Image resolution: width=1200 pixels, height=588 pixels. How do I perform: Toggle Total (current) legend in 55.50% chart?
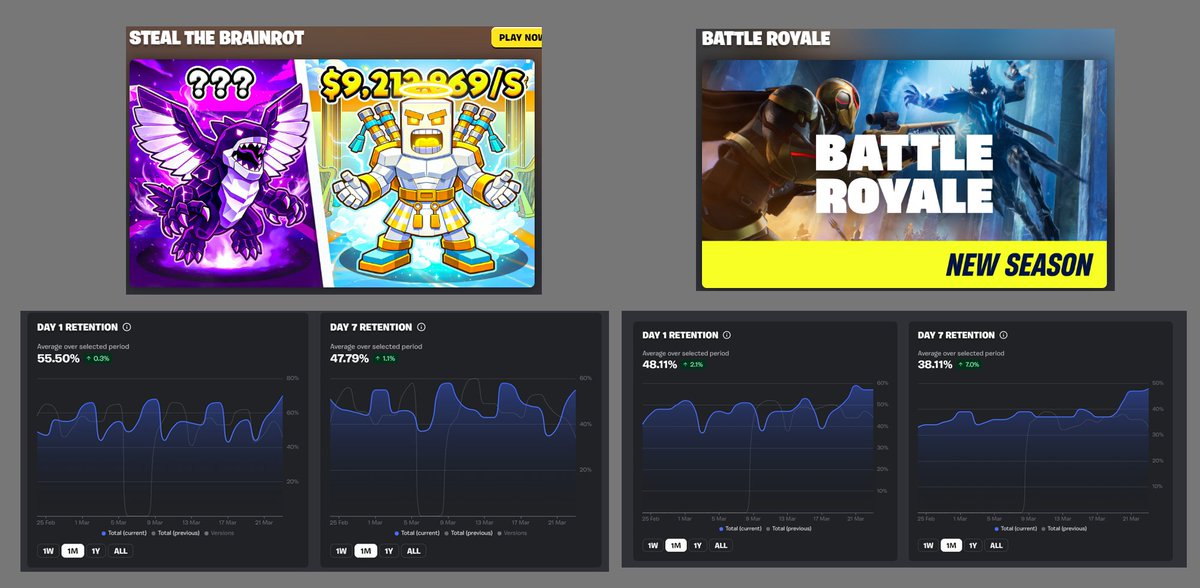click(x=123, y=533)
